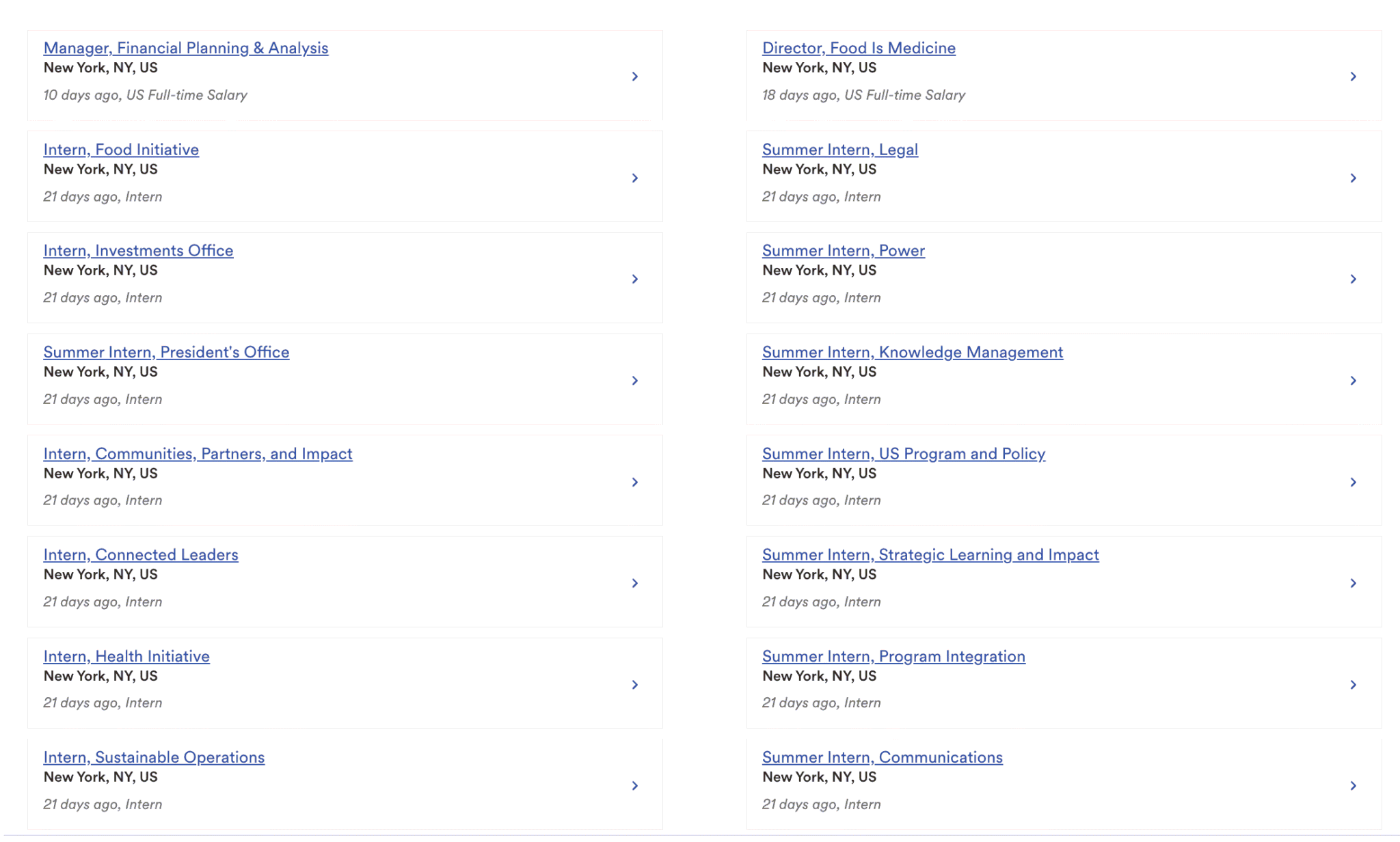Viewport: 1400px width, 842px height.
Task: Open Summer Intern, President's Office link
Action: tap(166, 352)
